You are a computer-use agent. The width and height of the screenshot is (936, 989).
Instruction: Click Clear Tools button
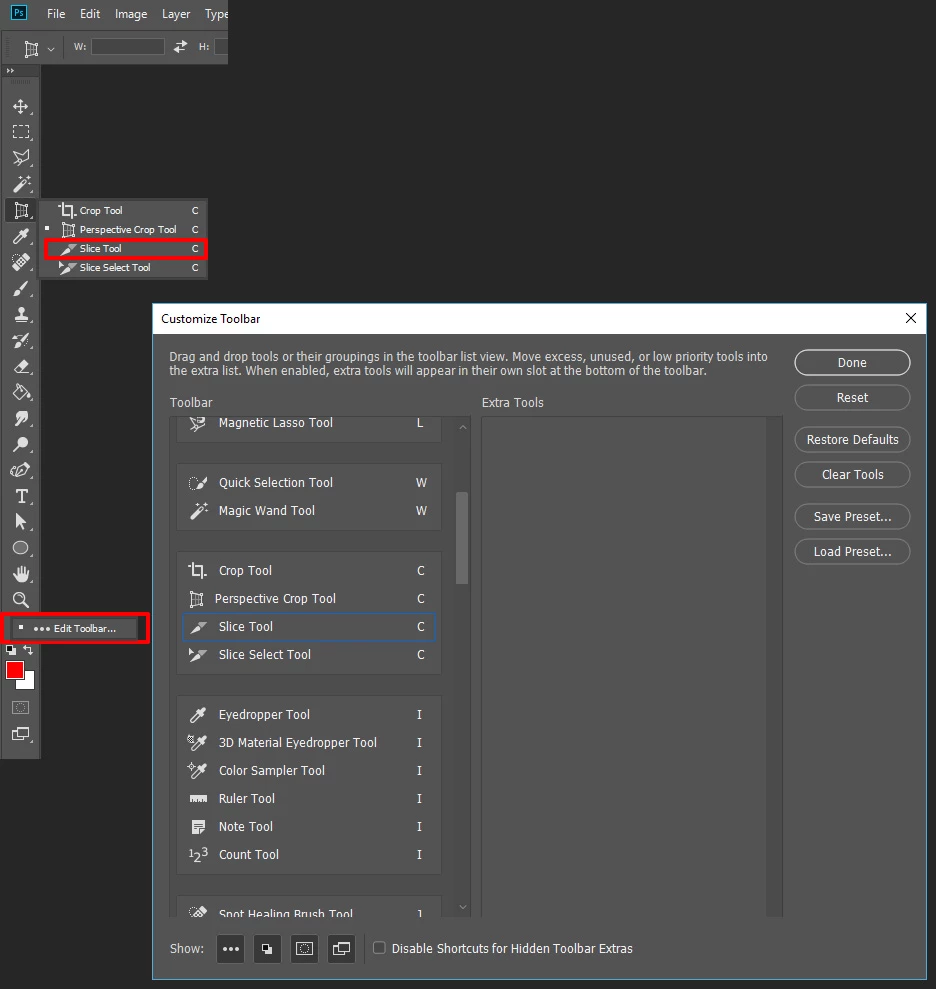pos(852,474)
